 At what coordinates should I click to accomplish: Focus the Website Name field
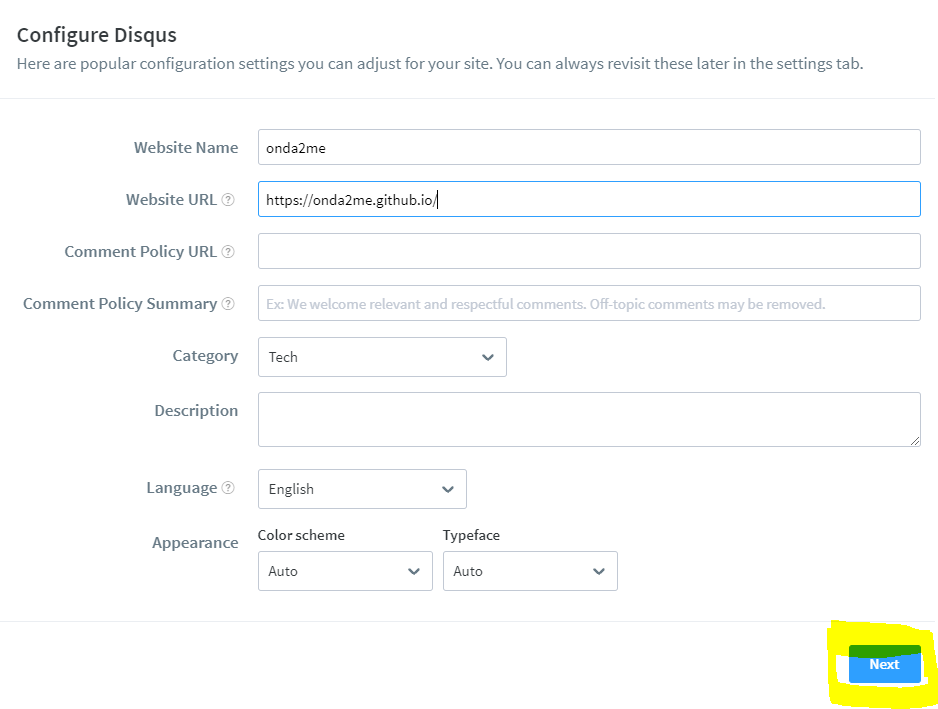coord(589,147)
